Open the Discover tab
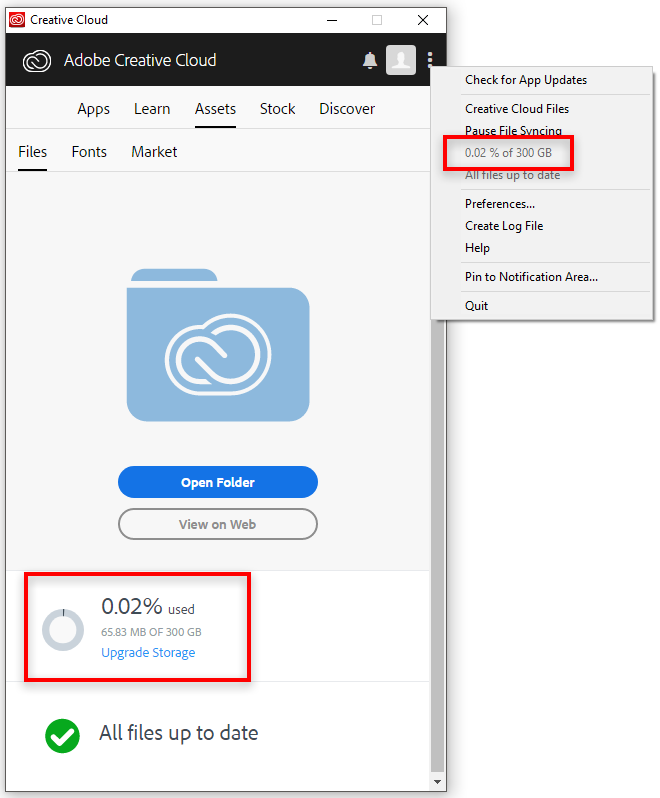660x798 pixels. coord(347,109)
